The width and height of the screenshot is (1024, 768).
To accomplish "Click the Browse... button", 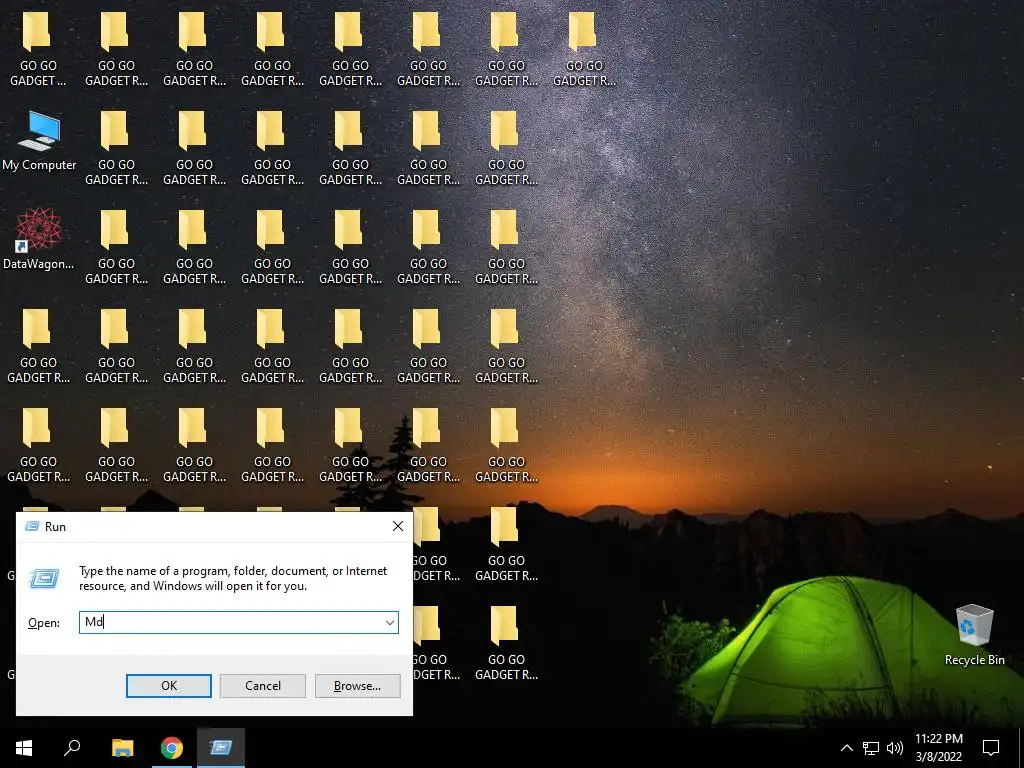I will click(357, 686).
